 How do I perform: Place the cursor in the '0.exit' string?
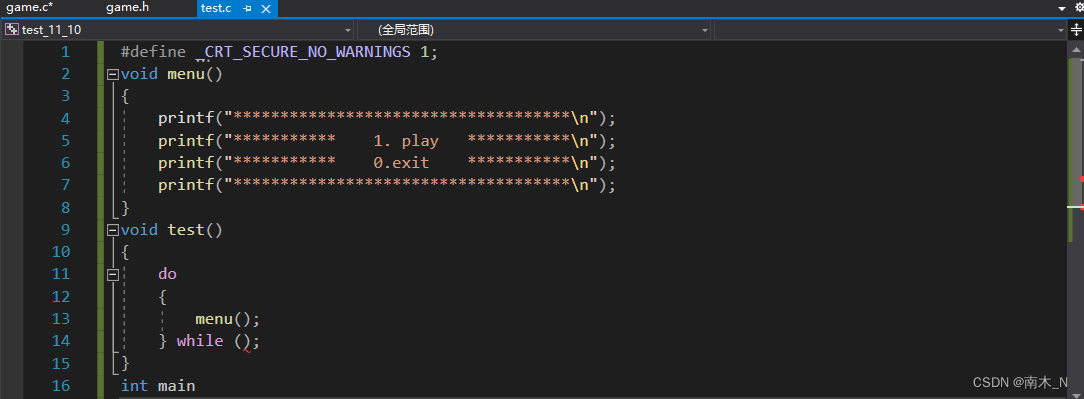point(401,163)
